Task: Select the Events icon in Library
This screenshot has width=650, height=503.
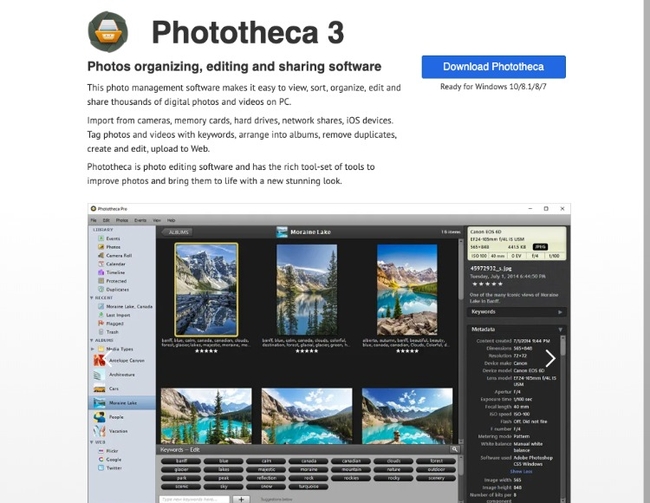Action: (101, 238)
